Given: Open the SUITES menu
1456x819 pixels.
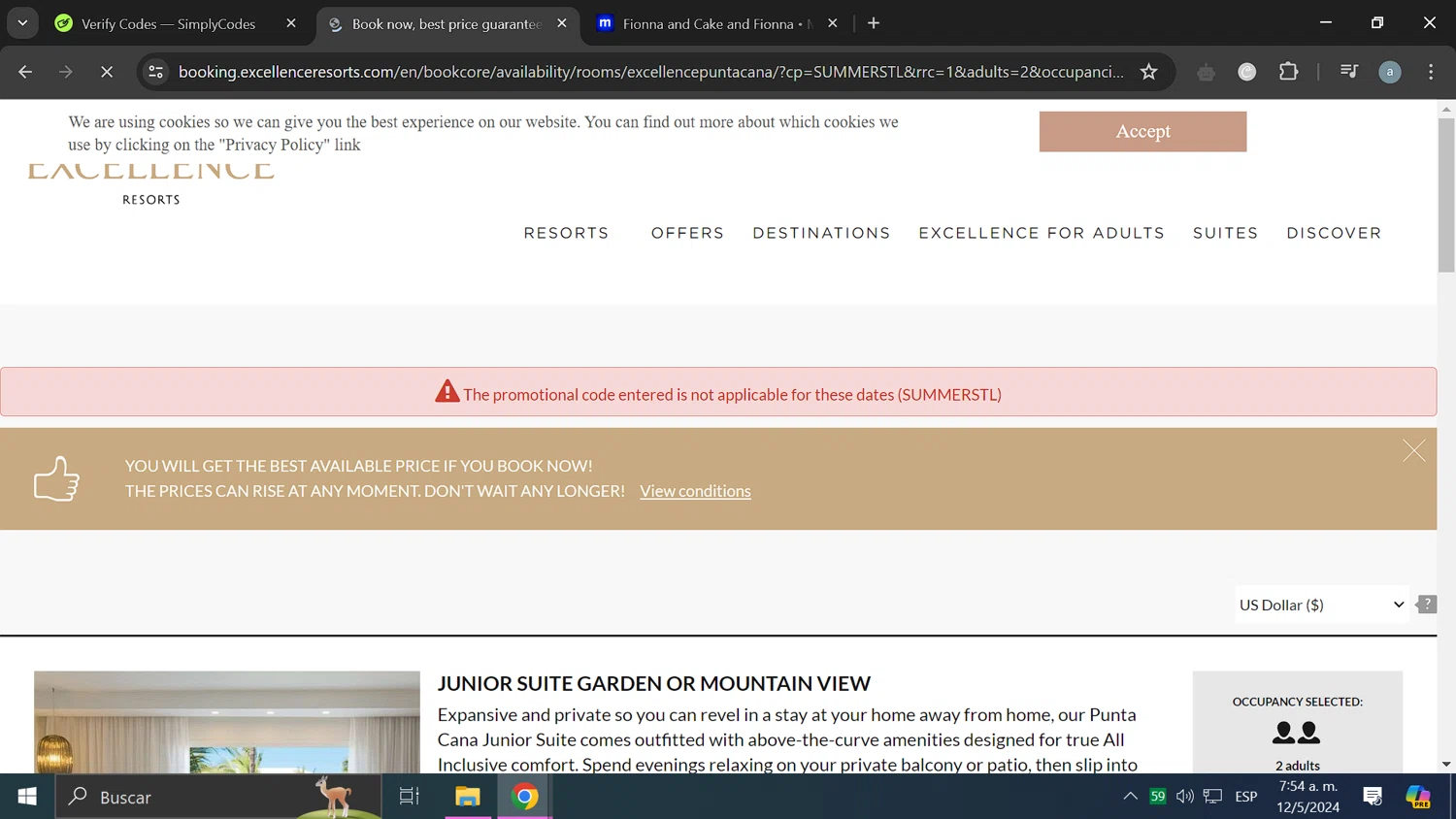Looking at the screenshot, I should 1225,233.
